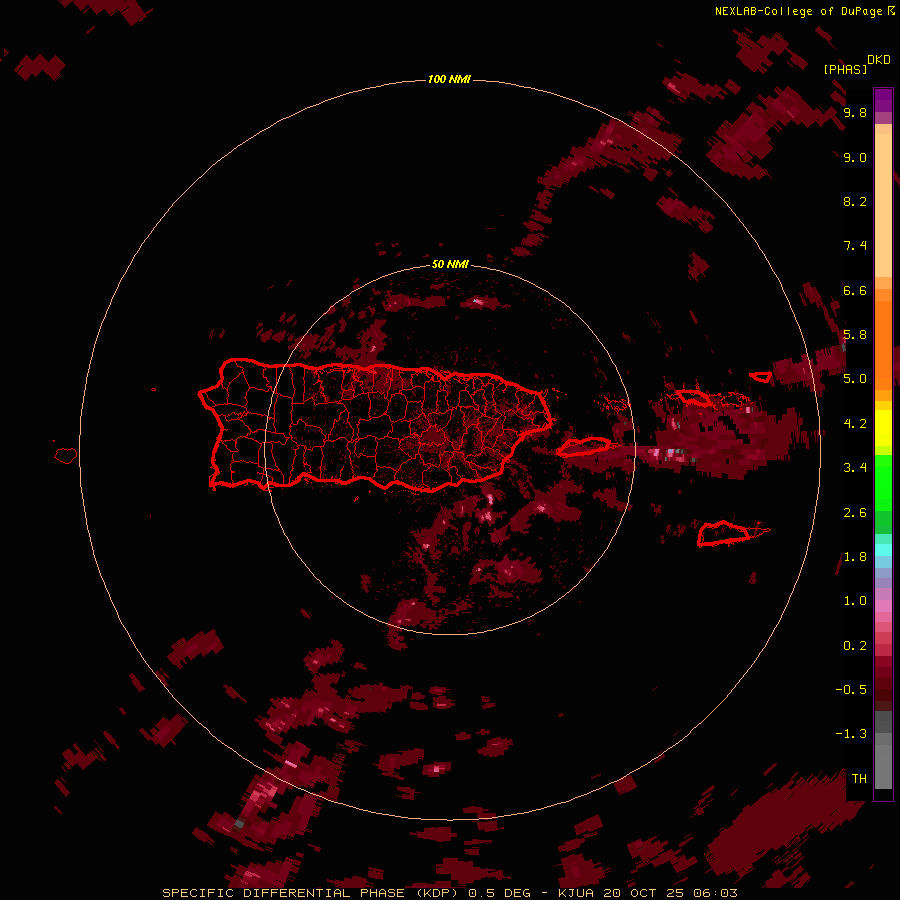Click the [PHAS] legend unit label
The height and width of the screenshot is (900, 900).
tap(845, 69)
